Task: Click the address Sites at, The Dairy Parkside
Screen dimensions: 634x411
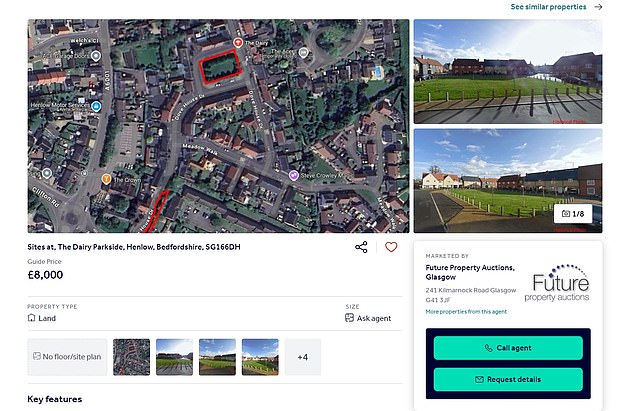Action: pyautogui.click(x=134, y=247)
